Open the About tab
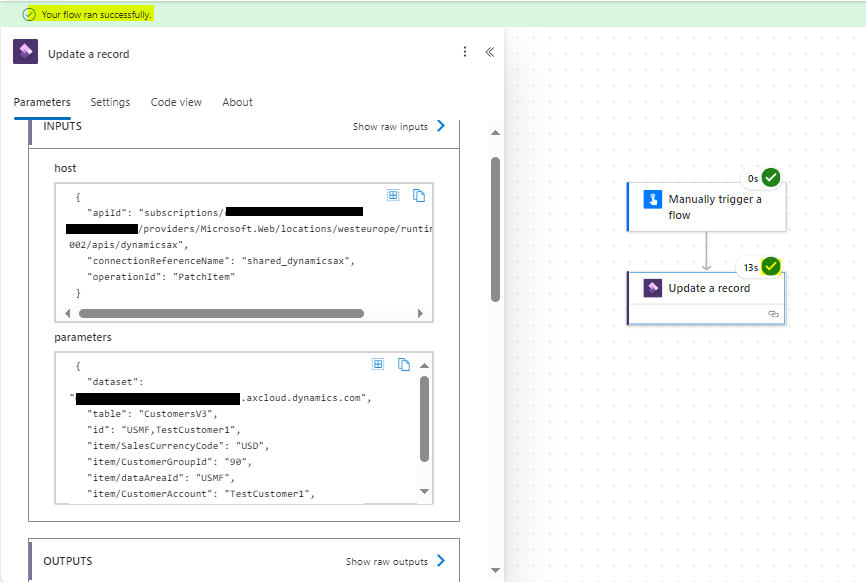 237,102
